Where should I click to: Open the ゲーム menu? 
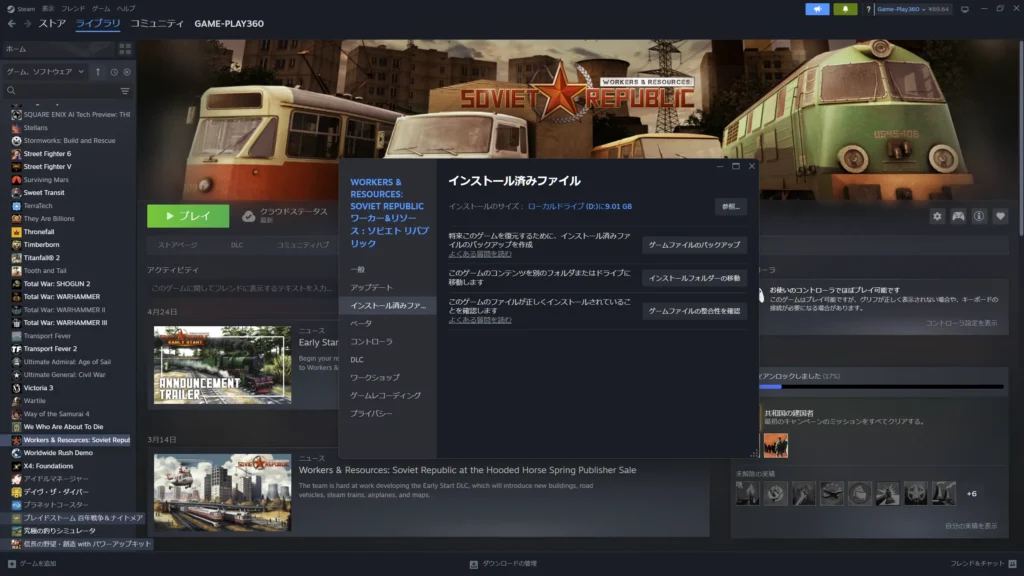tap(101, 9)
